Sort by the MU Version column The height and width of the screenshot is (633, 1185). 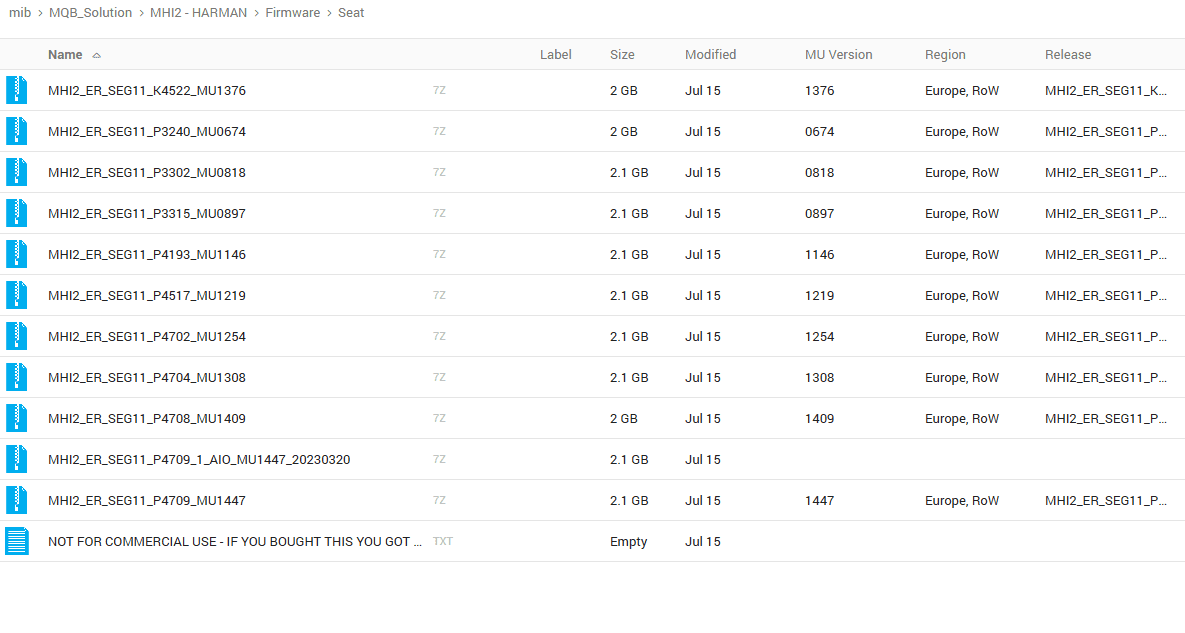(x=838, y=54)
